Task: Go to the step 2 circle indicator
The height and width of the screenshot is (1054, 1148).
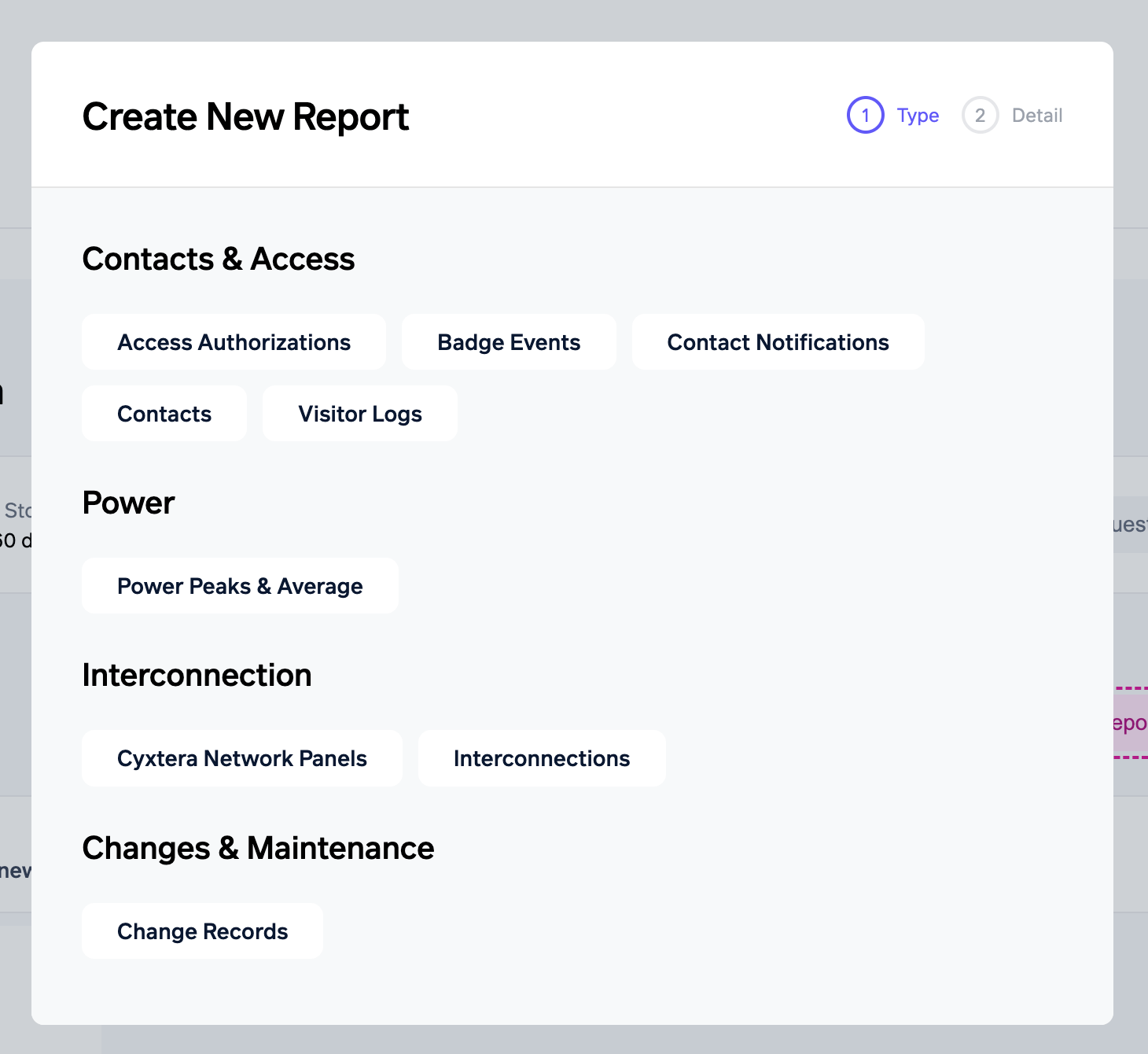Action: coord(980,116)
